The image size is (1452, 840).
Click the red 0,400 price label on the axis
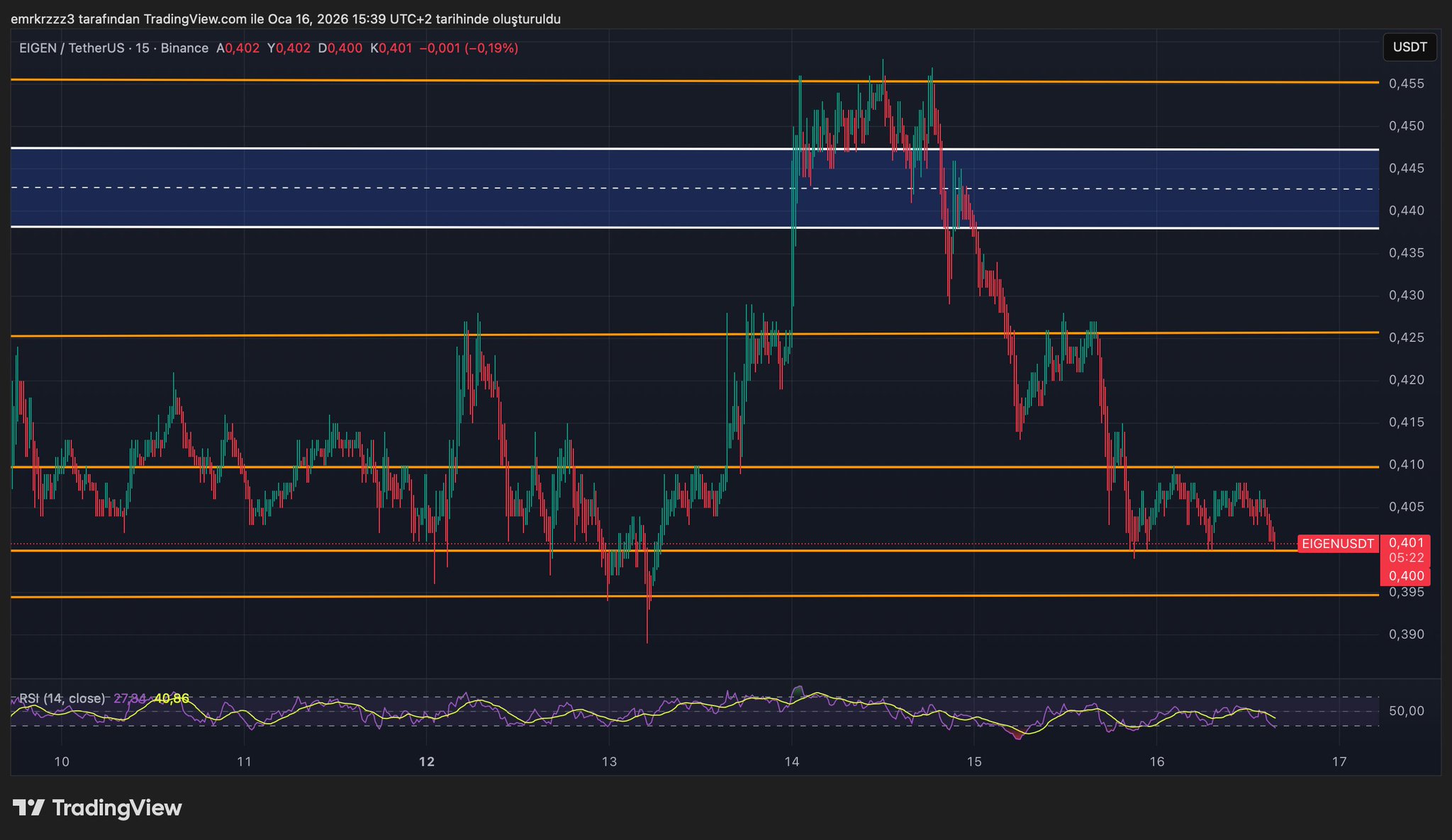[1406, 576]
